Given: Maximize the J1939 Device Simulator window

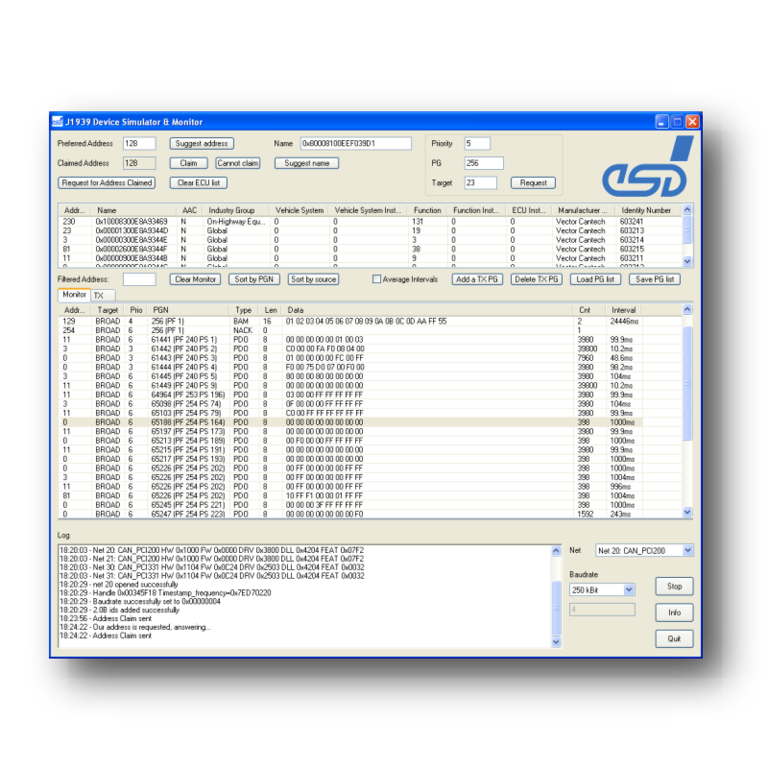Looking at the screenshot, I should (677, 122).
